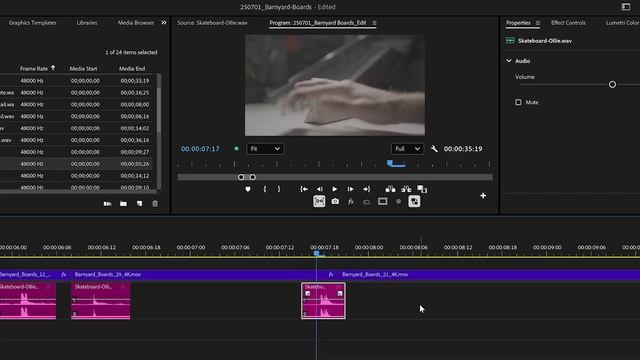Sort by Media End column
The image size is (640, 360).
132,69
